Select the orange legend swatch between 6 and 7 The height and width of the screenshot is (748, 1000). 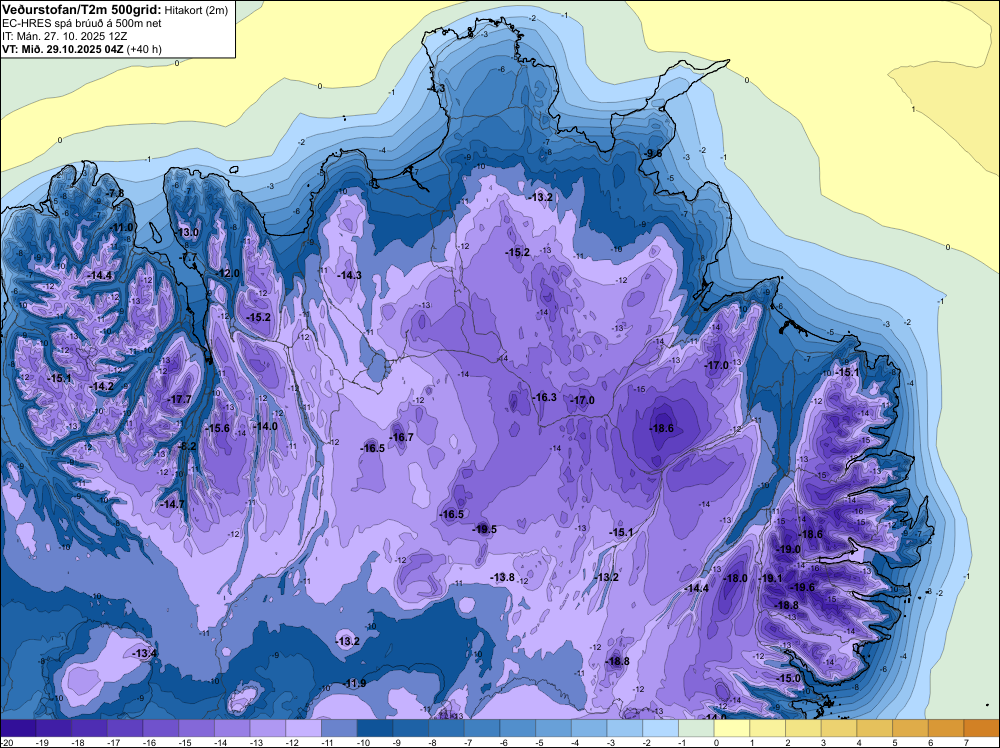(946, 728)
